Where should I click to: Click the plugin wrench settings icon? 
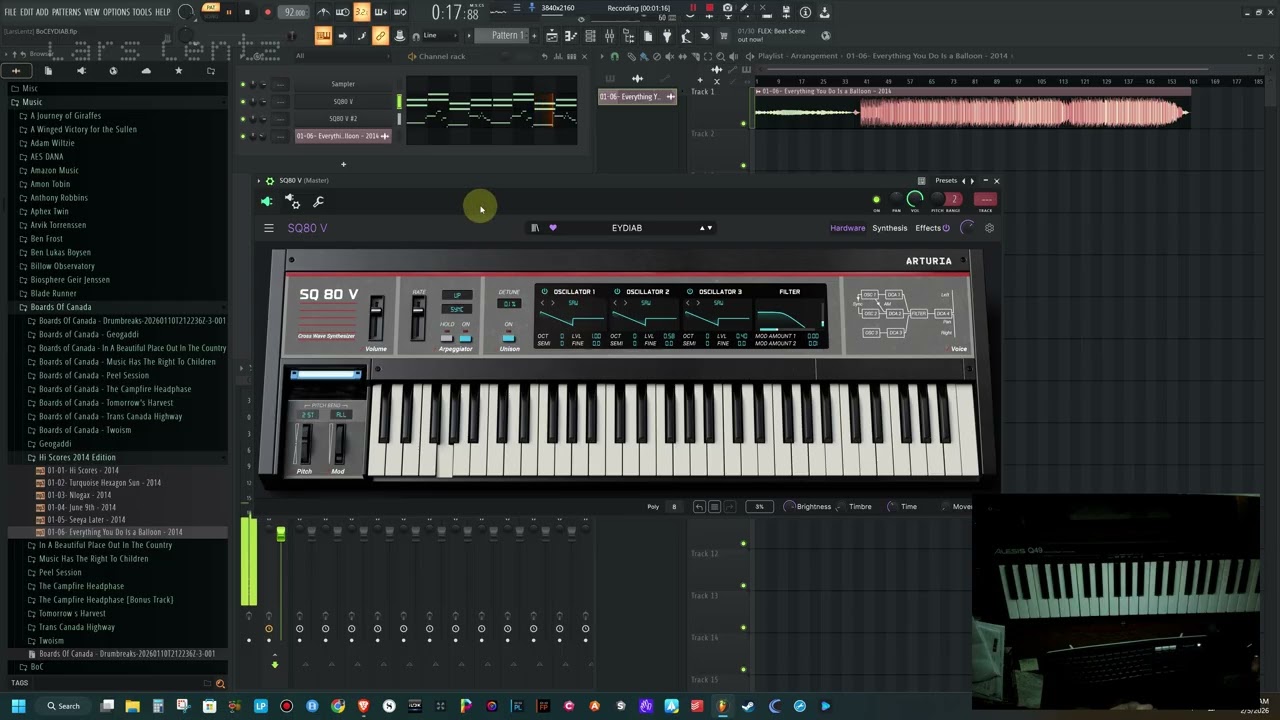click(319, 201)
